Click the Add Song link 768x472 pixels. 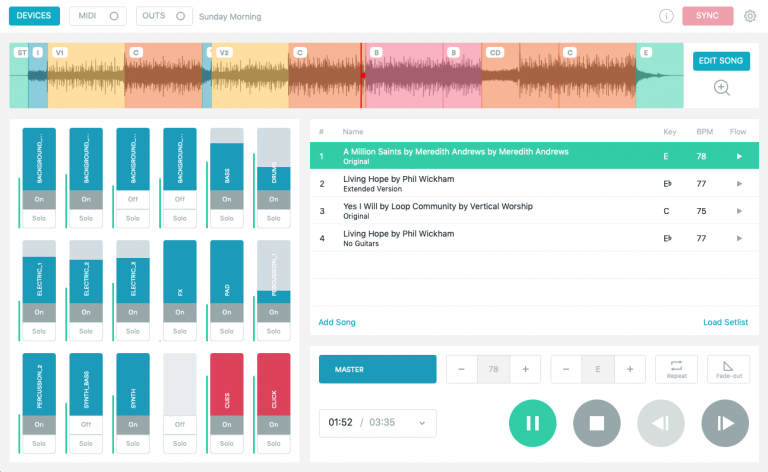(337, 322)
